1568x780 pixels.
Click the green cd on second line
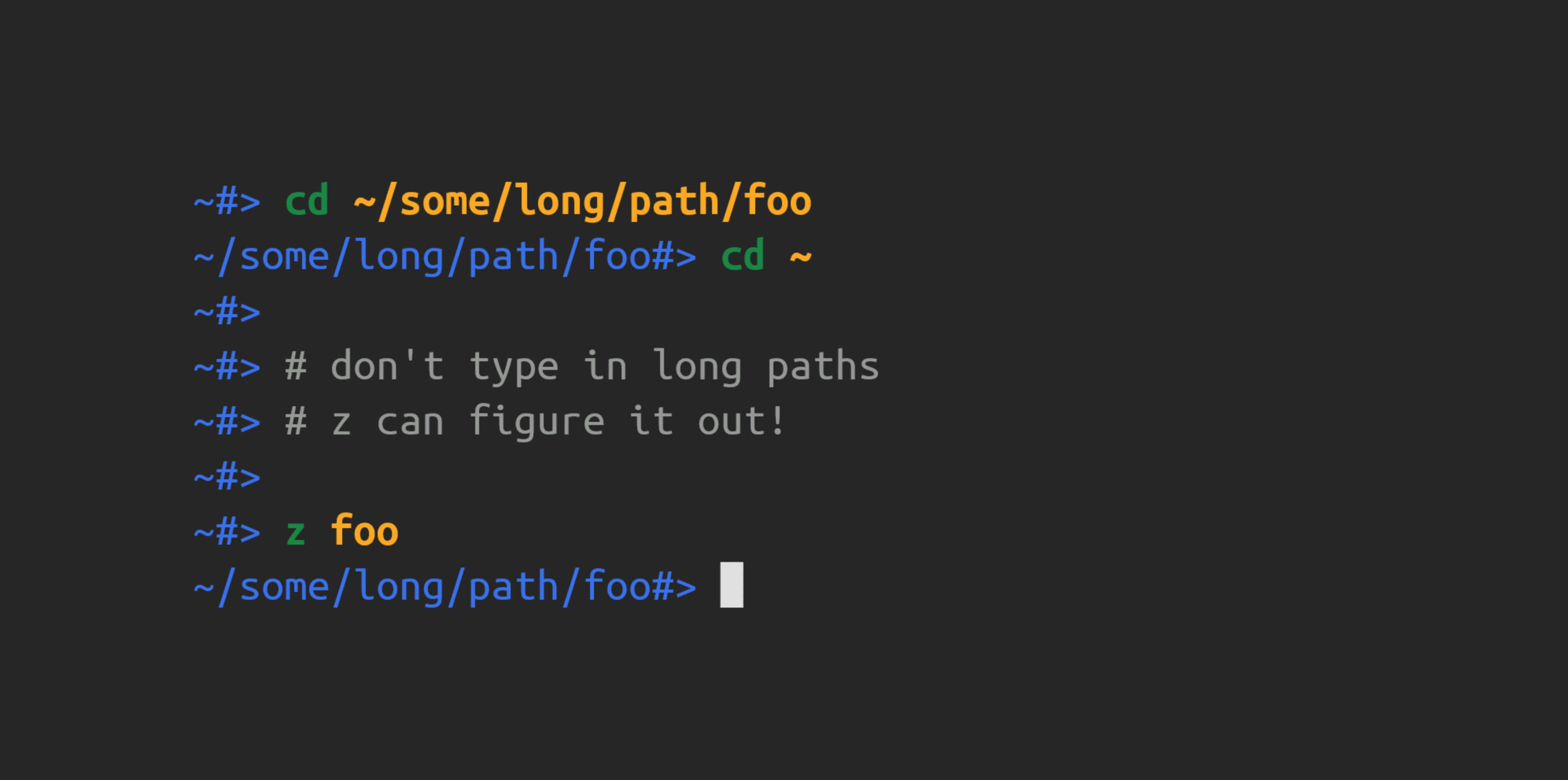(x=743, y=255)
